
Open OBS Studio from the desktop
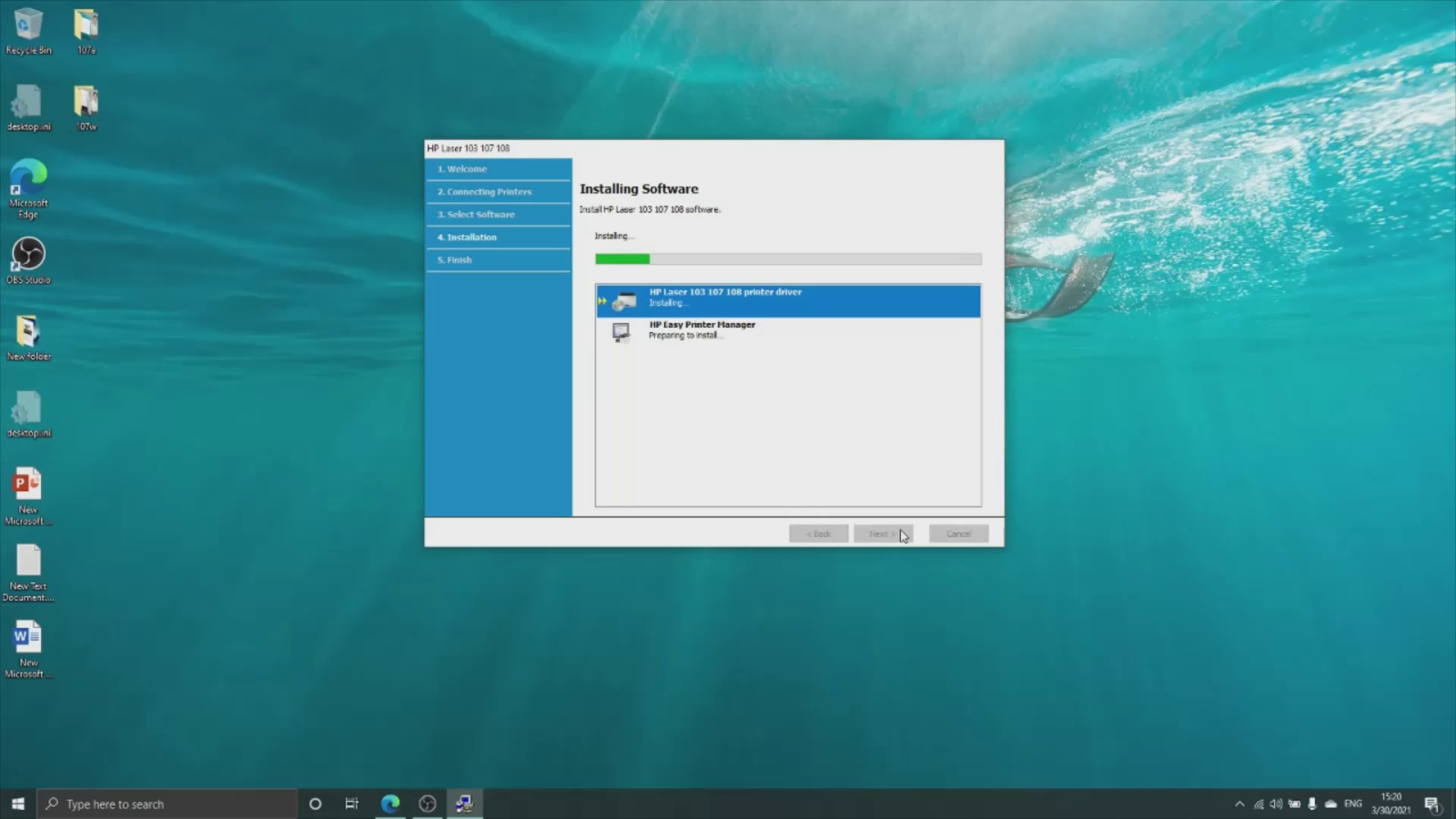point(28,255)
